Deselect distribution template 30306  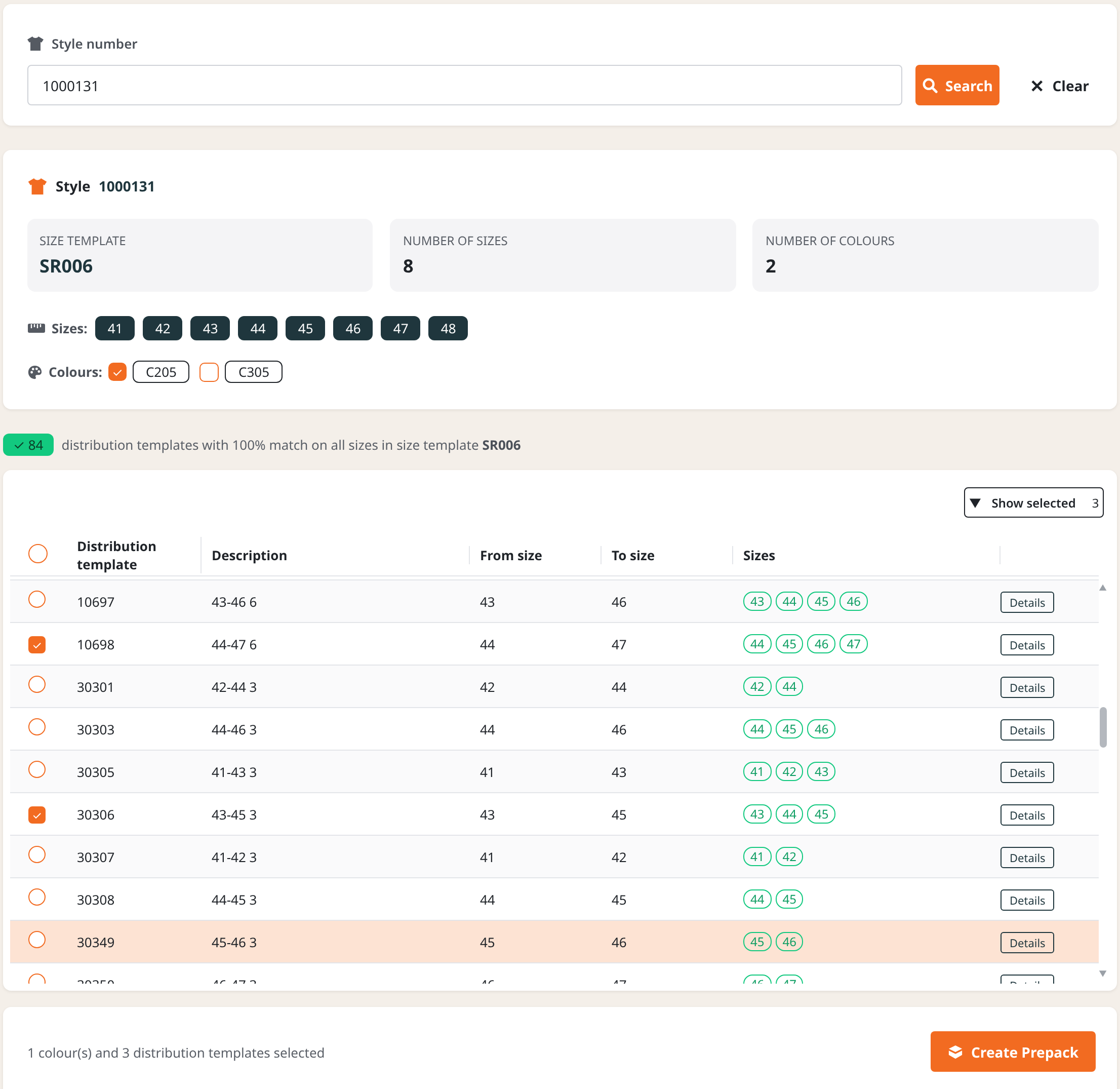click(x=37, y=814)
